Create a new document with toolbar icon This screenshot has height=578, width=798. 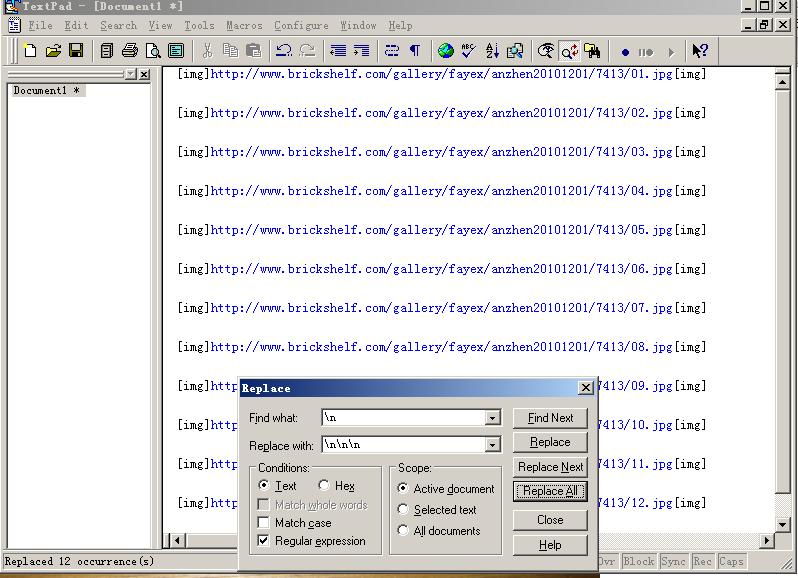[x=30, y=51]
